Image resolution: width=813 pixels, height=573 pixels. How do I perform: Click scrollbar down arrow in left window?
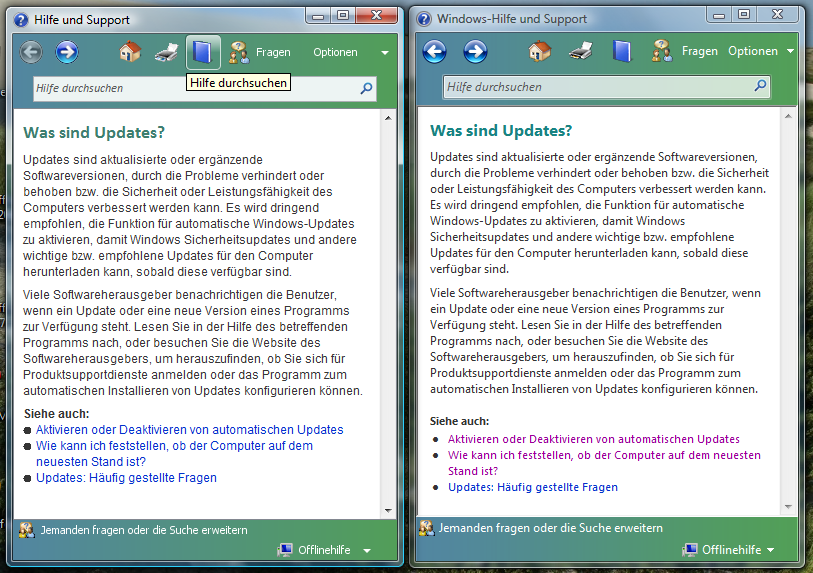[388, 511]
